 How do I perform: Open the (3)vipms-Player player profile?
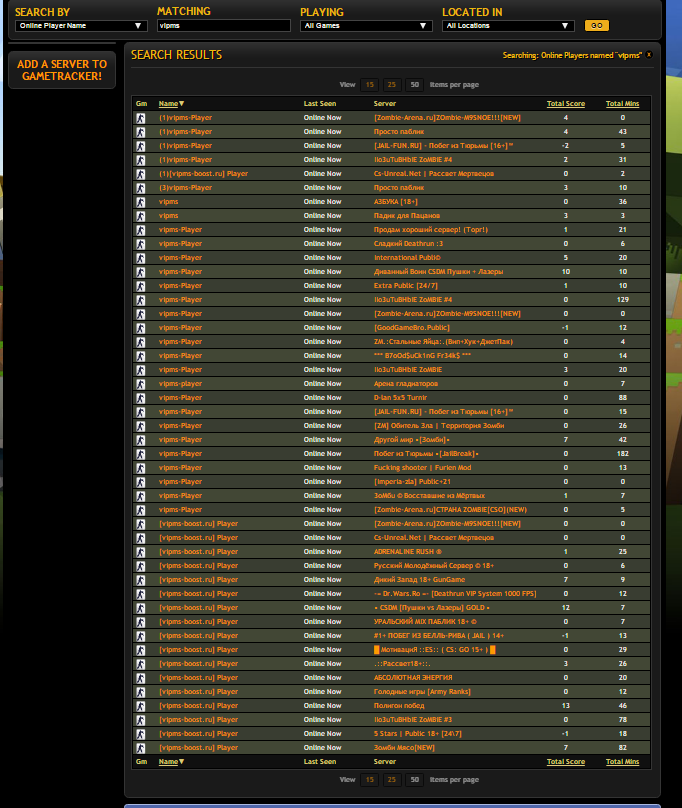186,188
